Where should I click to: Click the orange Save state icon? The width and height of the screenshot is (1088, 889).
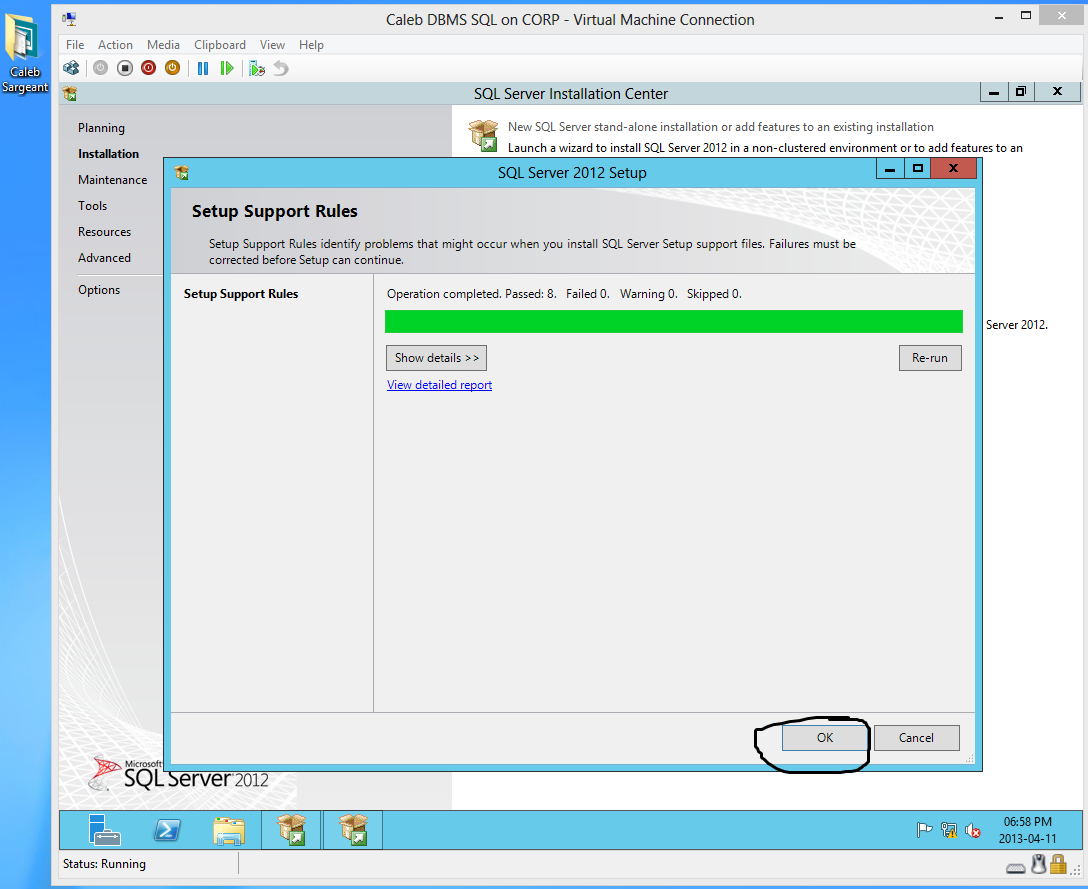pos(172,68)
